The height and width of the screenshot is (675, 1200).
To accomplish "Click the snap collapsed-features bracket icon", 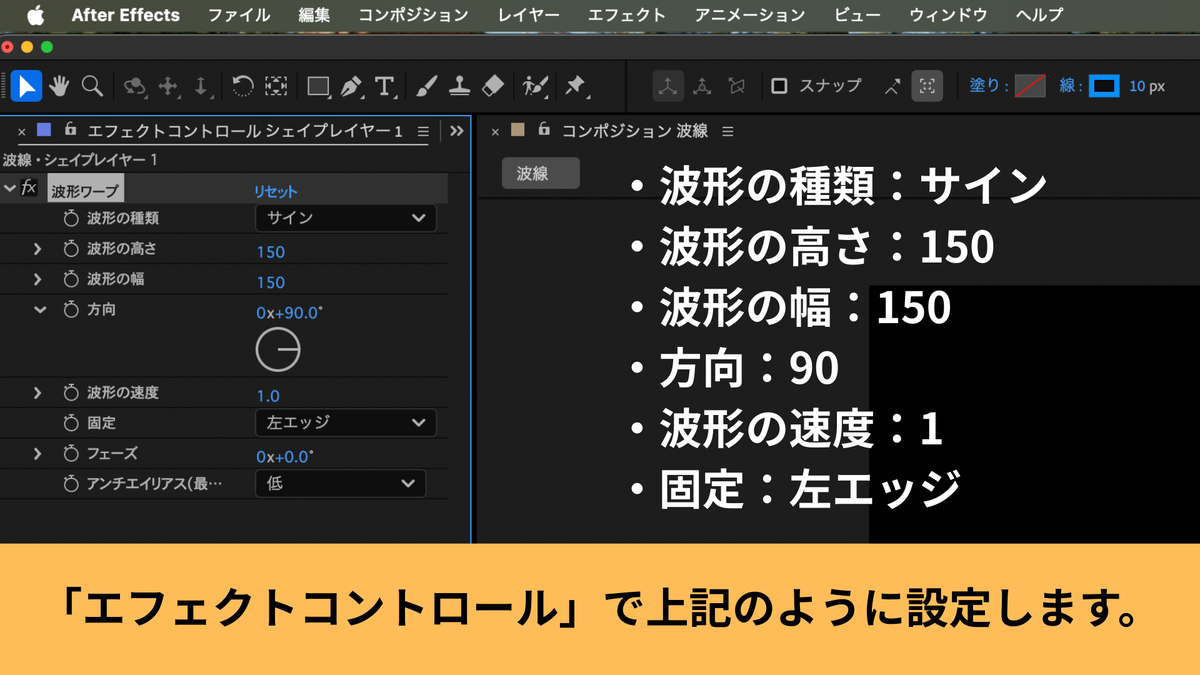I will pos(927,86).
